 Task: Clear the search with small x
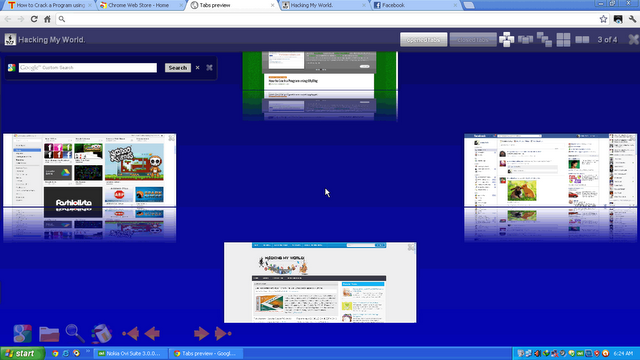coord(198,67)
